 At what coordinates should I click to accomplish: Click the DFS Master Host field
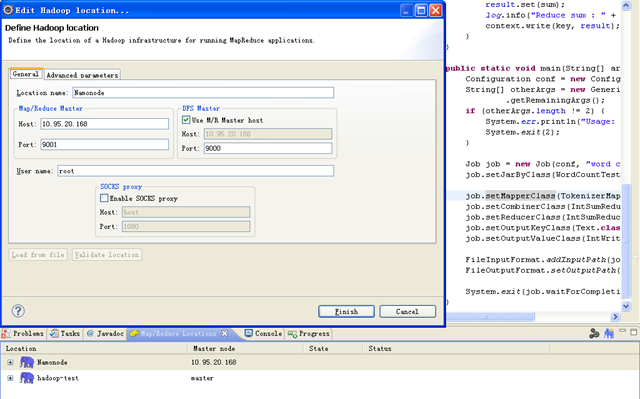coord(268,134)
